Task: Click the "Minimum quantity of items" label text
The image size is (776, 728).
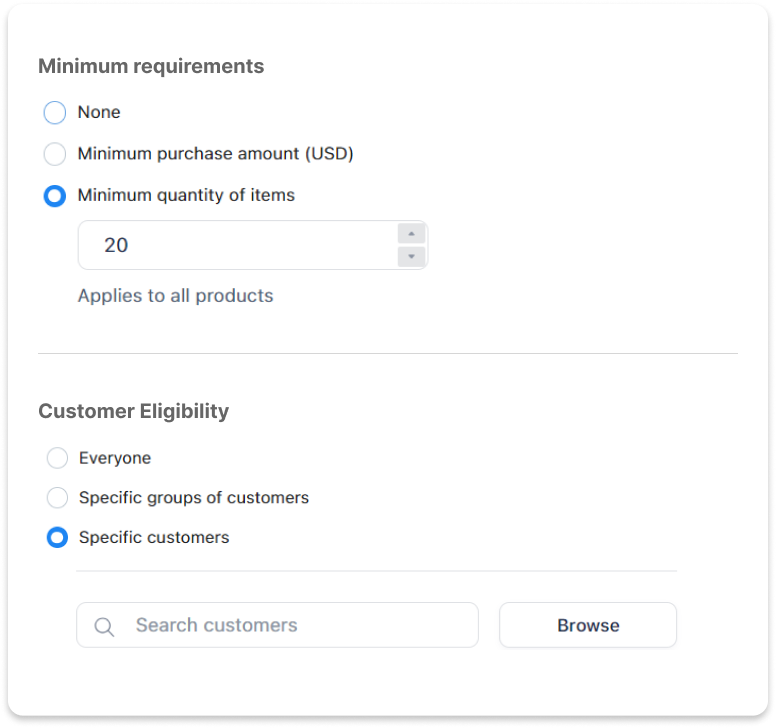Action: 187,195
